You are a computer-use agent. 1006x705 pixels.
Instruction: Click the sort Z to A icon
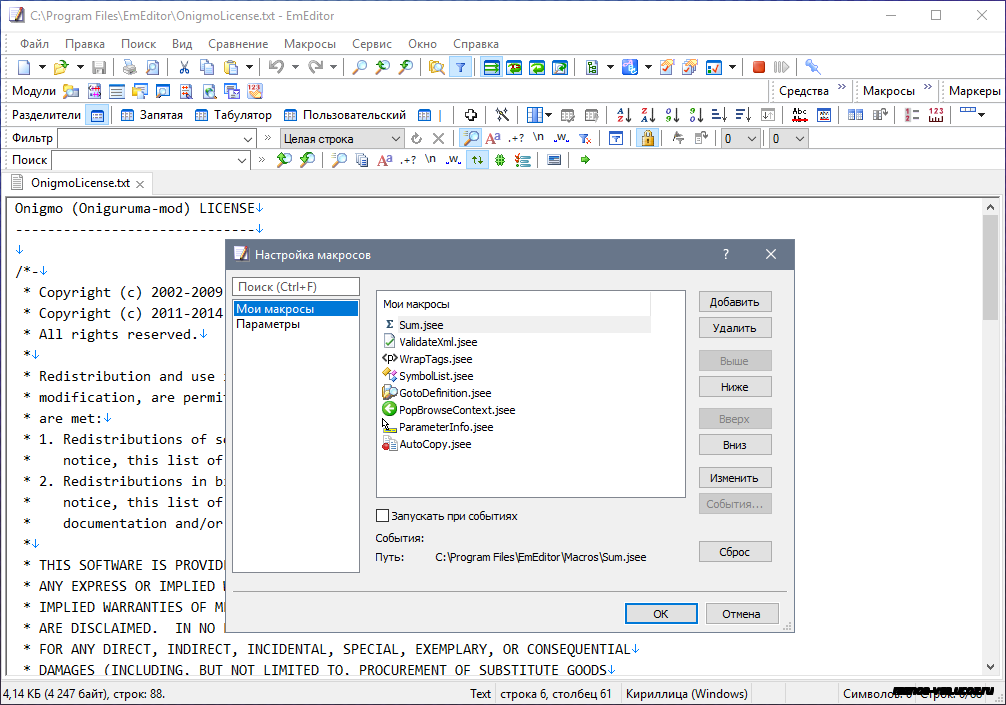pyautogui.click(x=648, y=115)
